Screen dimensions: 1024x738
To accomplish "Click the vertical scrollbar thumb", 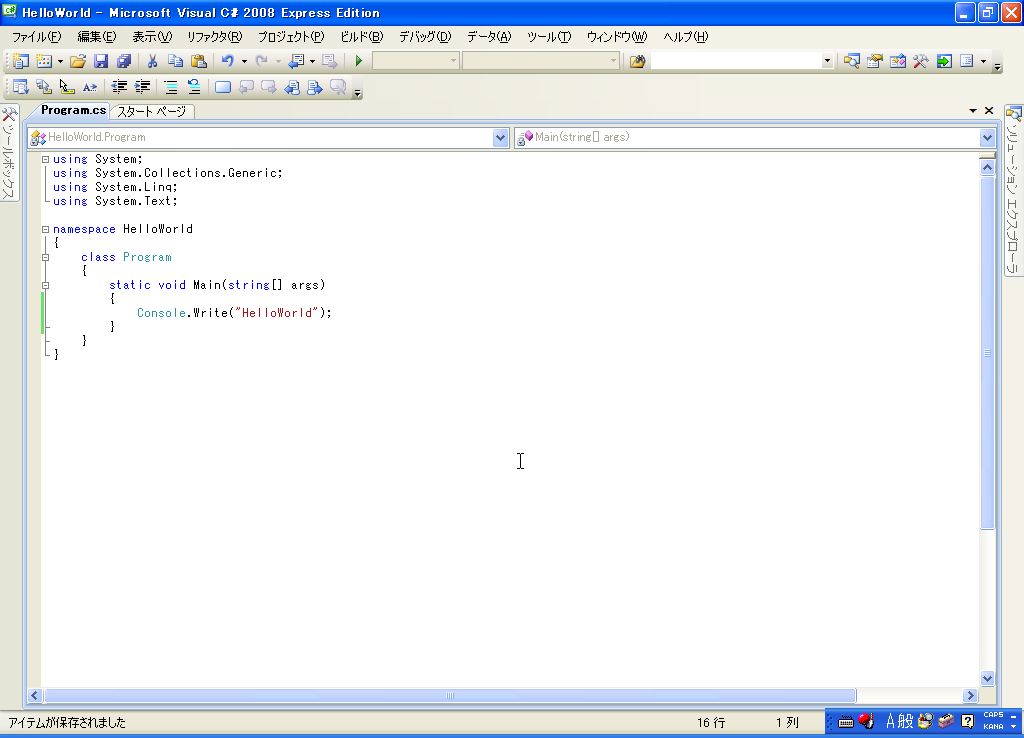I will click(987, 353).
